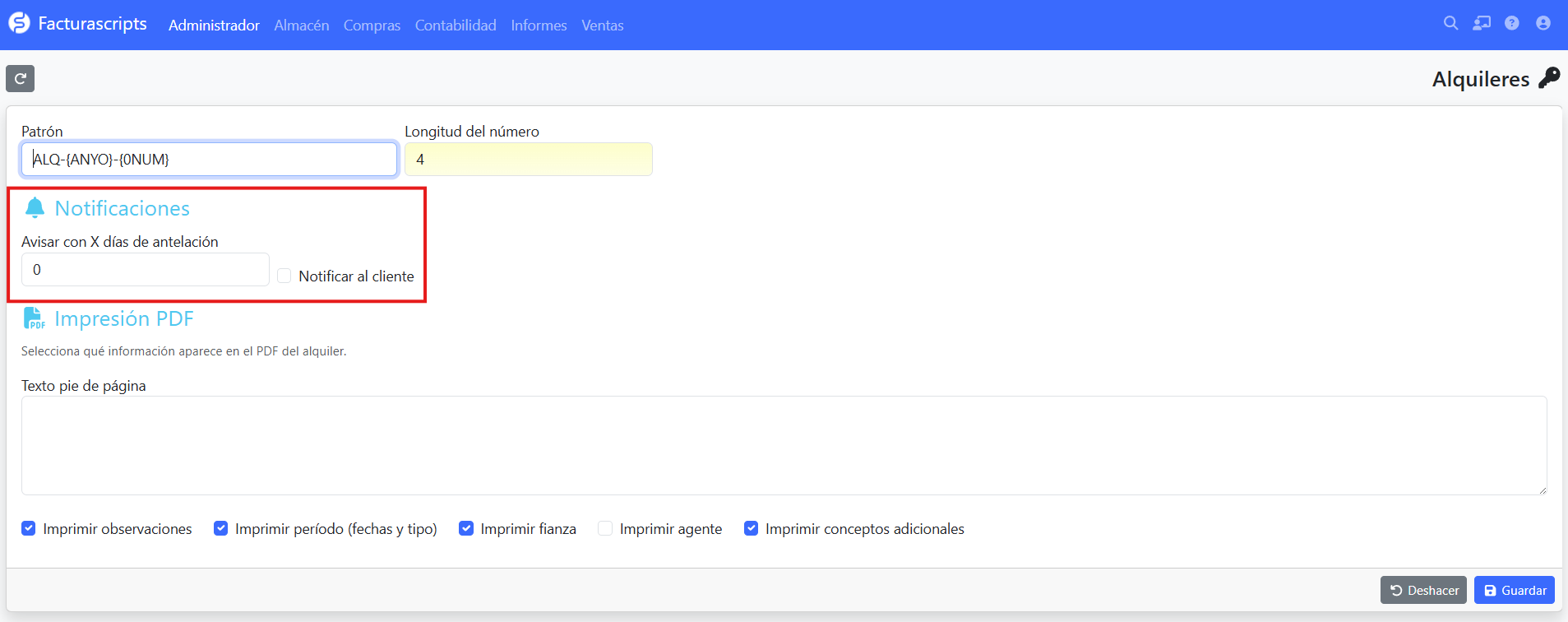Click the Alquileres page title
The height and width of the screenshot is (622, 1568).
pyautogui.click(x=1481, y=79)
